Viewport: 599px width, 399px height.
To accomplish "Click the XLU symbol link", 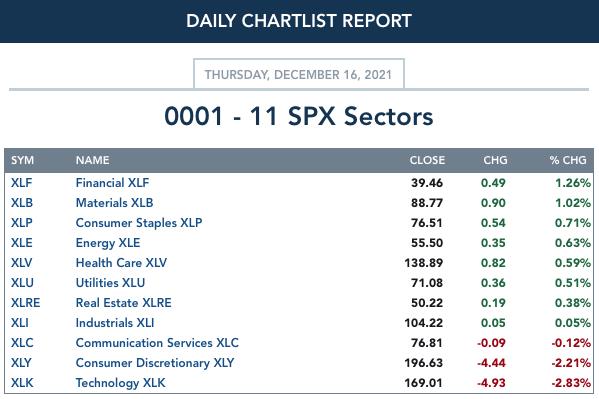I will (x=22, y=283).
